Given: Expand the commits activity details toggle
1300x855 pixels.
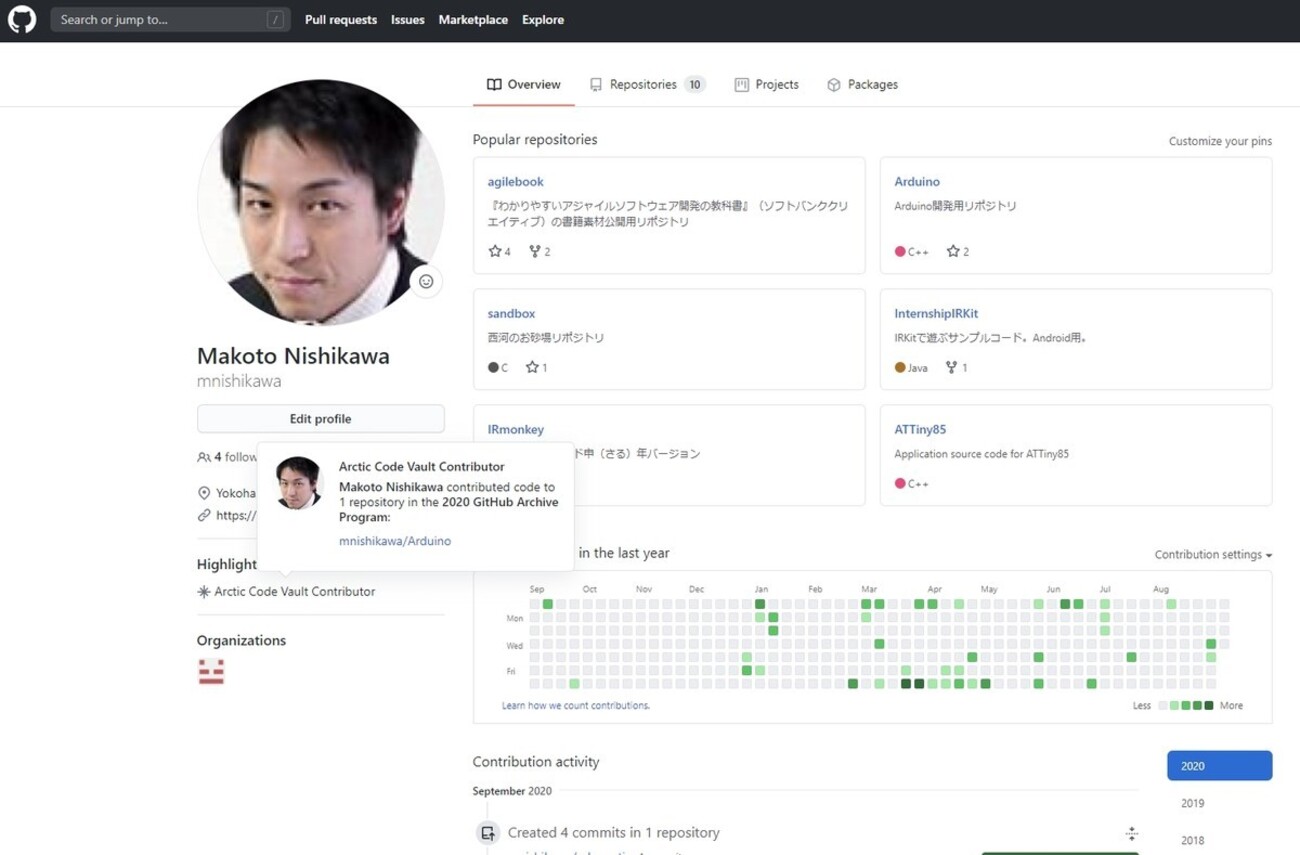Looking at the screenshot, I should (1131, 833).
